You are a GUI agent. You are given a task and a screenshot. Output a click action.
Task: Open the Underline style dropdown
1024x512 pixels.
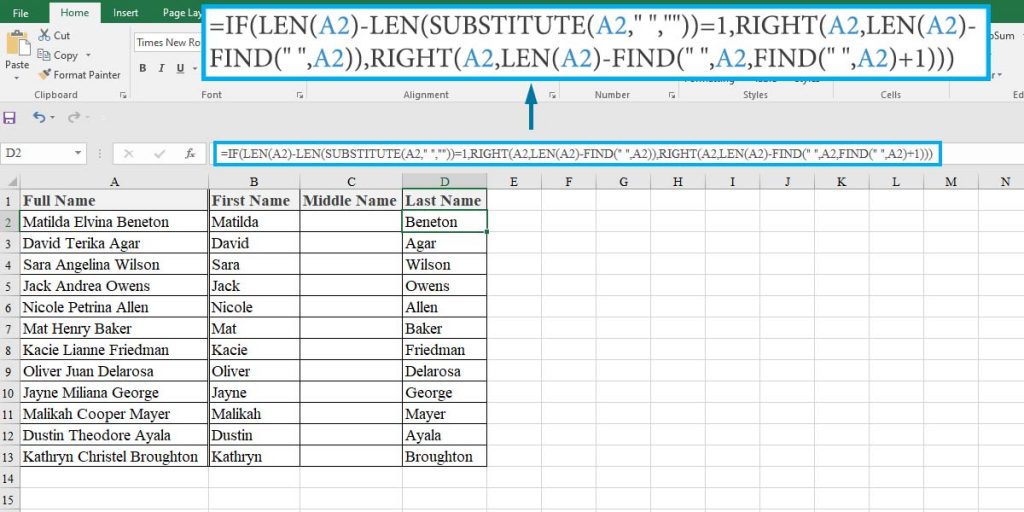(x=195, y=68)
